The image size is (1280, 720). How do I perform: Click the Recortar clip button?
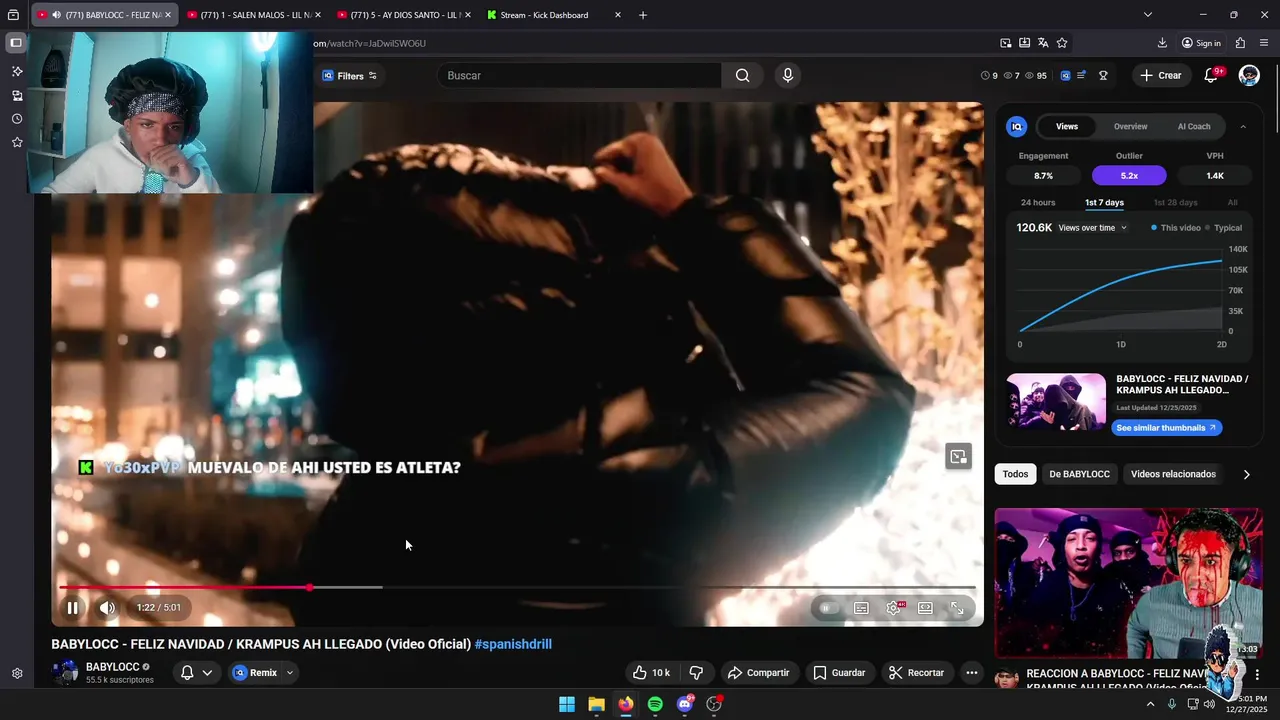(x=917, y=673)
